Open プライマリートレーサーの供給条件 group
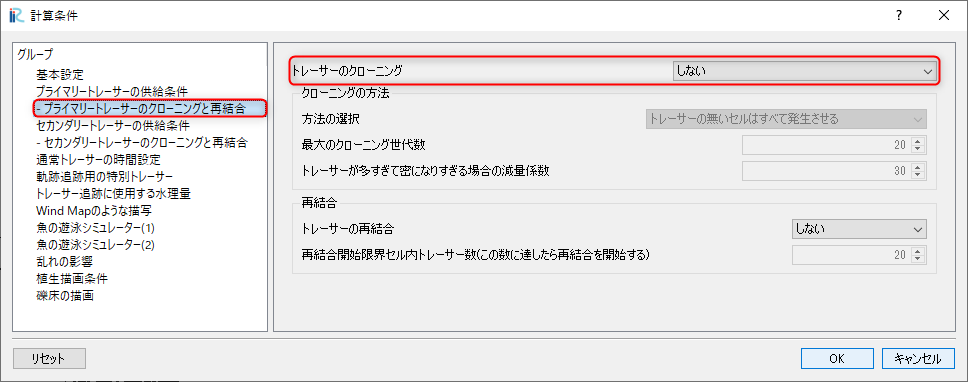Image resolution: width=968 pixels, height=382 pixels. [x=112, y=92]
